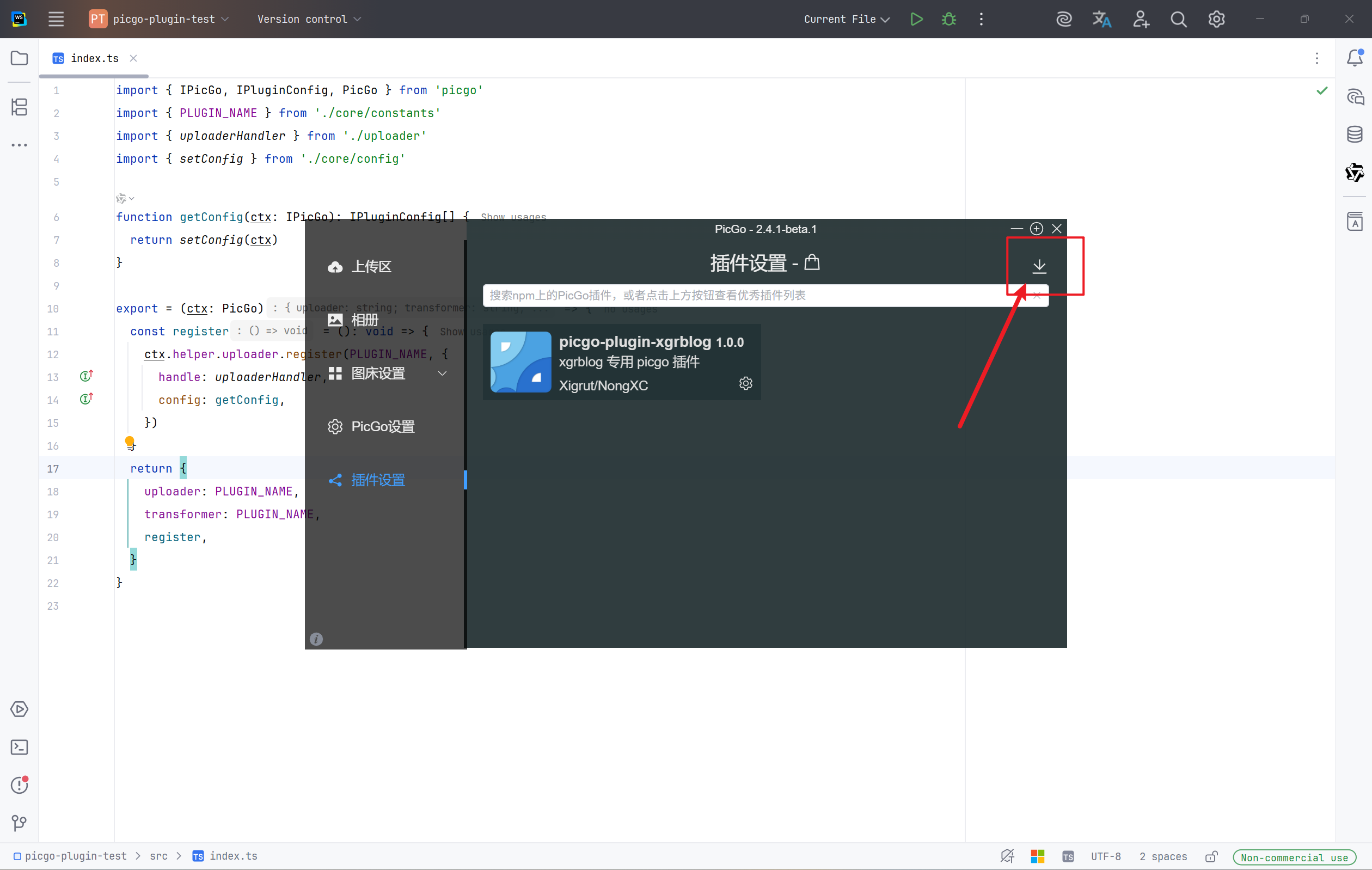Image resolution: width=1372 pixels, height=870 pixels.
Task: Open the Notifications bell
Action: 1355,58
